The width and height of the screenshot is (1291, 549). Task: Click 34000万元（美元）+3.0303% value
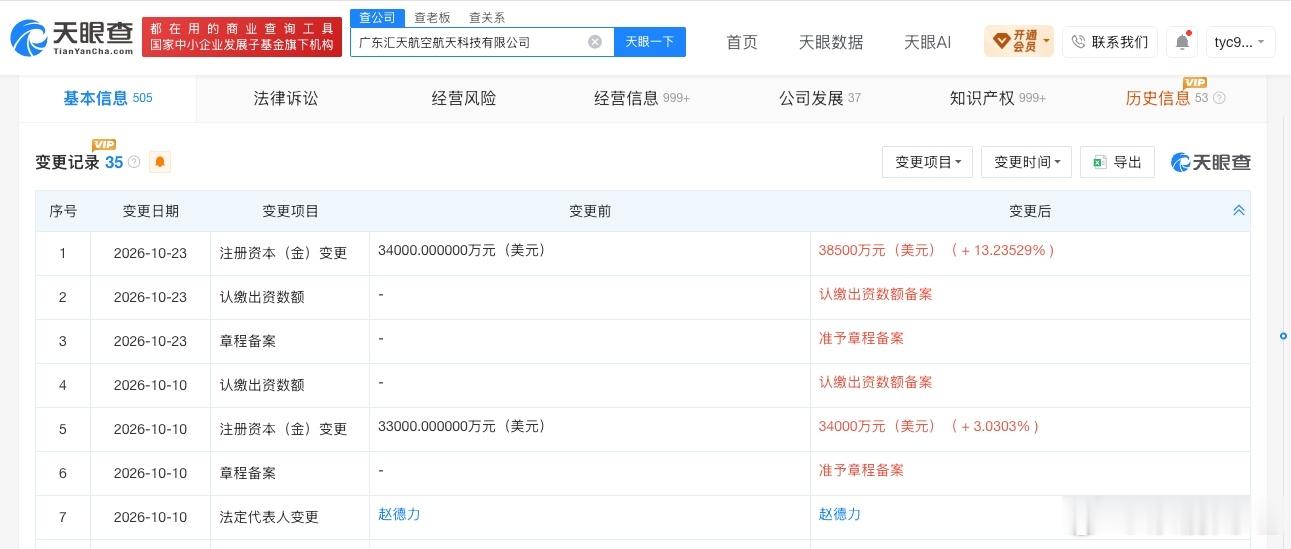tap(929, 426)
